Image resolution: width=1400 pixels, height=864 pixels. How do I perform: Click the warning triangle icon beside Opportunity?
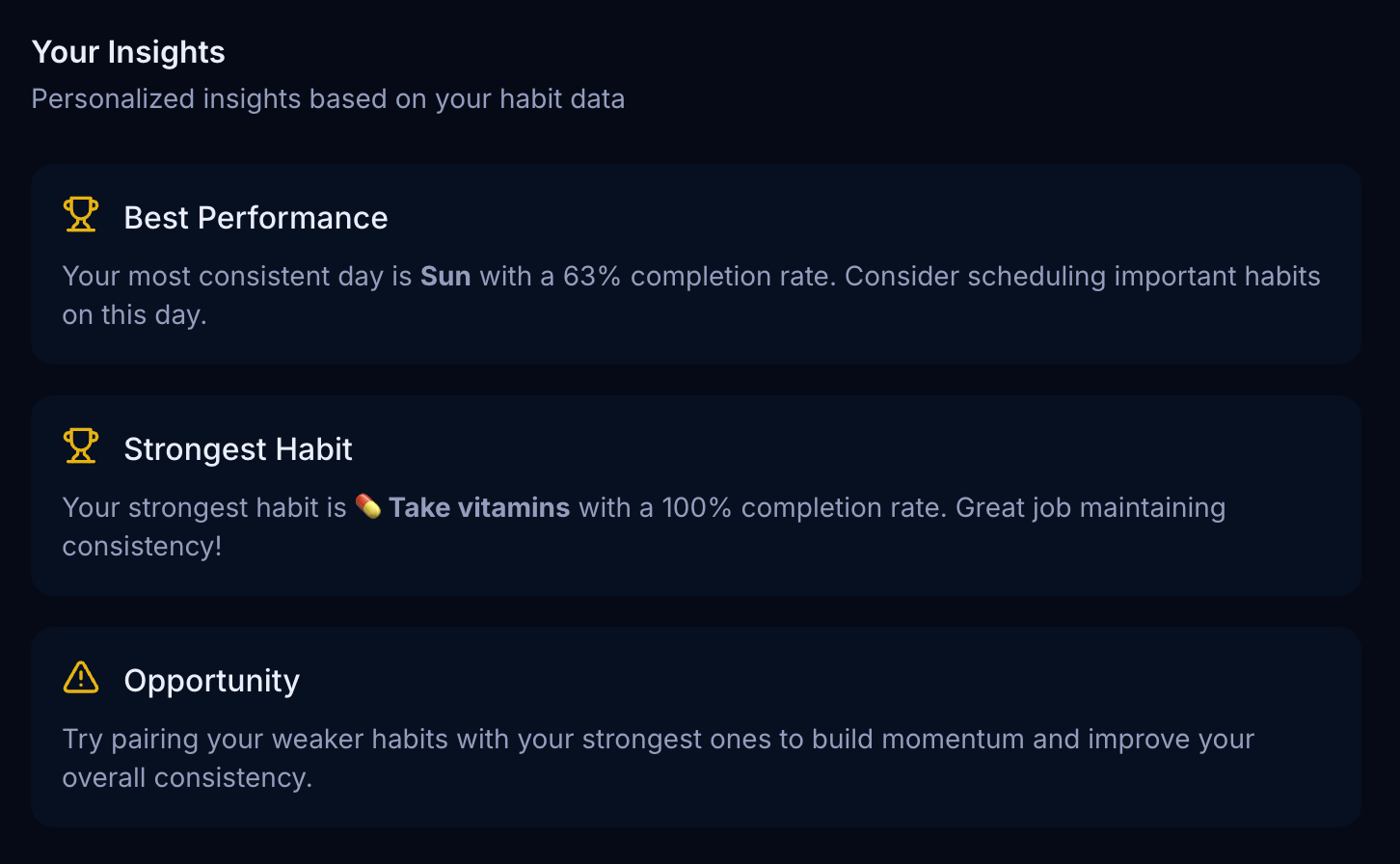[81, 678]
